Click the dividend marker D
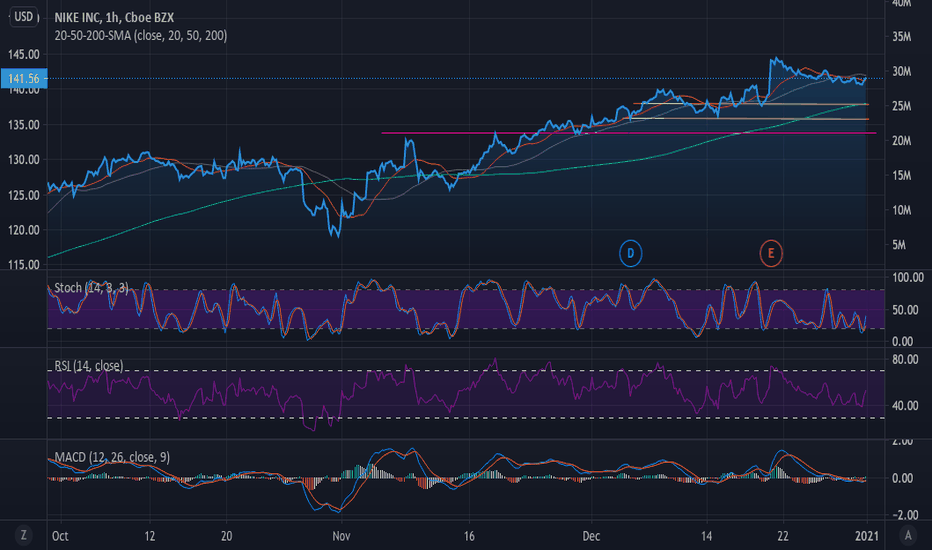Image resolution: width=932 pixels, height=550 pixels. click(x=631, y=253)
